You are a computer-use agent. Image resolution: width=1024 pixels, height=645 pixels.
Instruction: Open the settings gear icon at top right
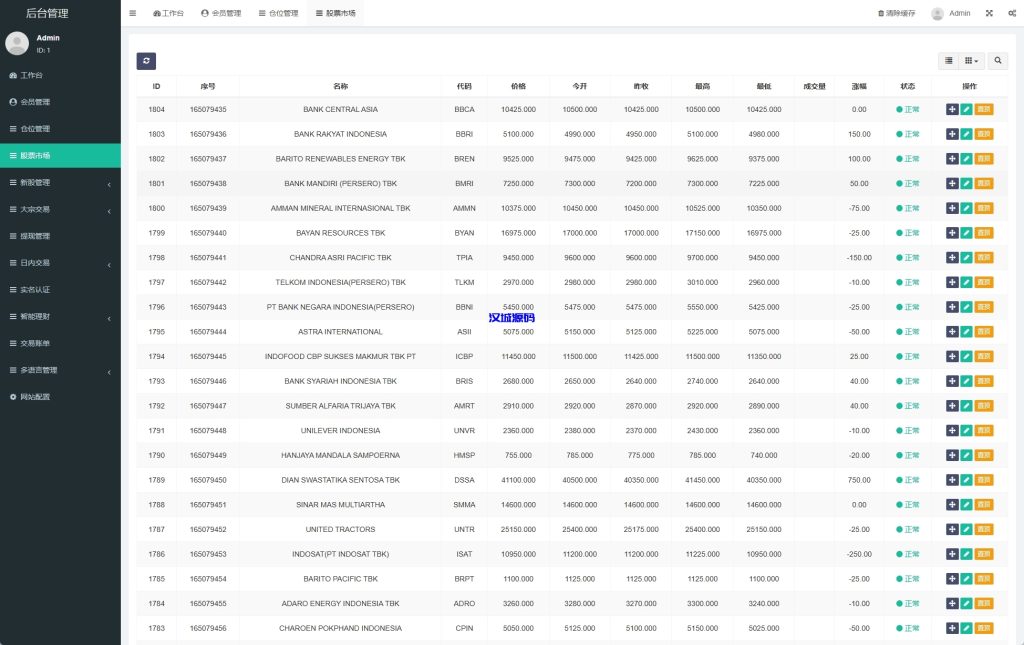tap(1010, 13)
